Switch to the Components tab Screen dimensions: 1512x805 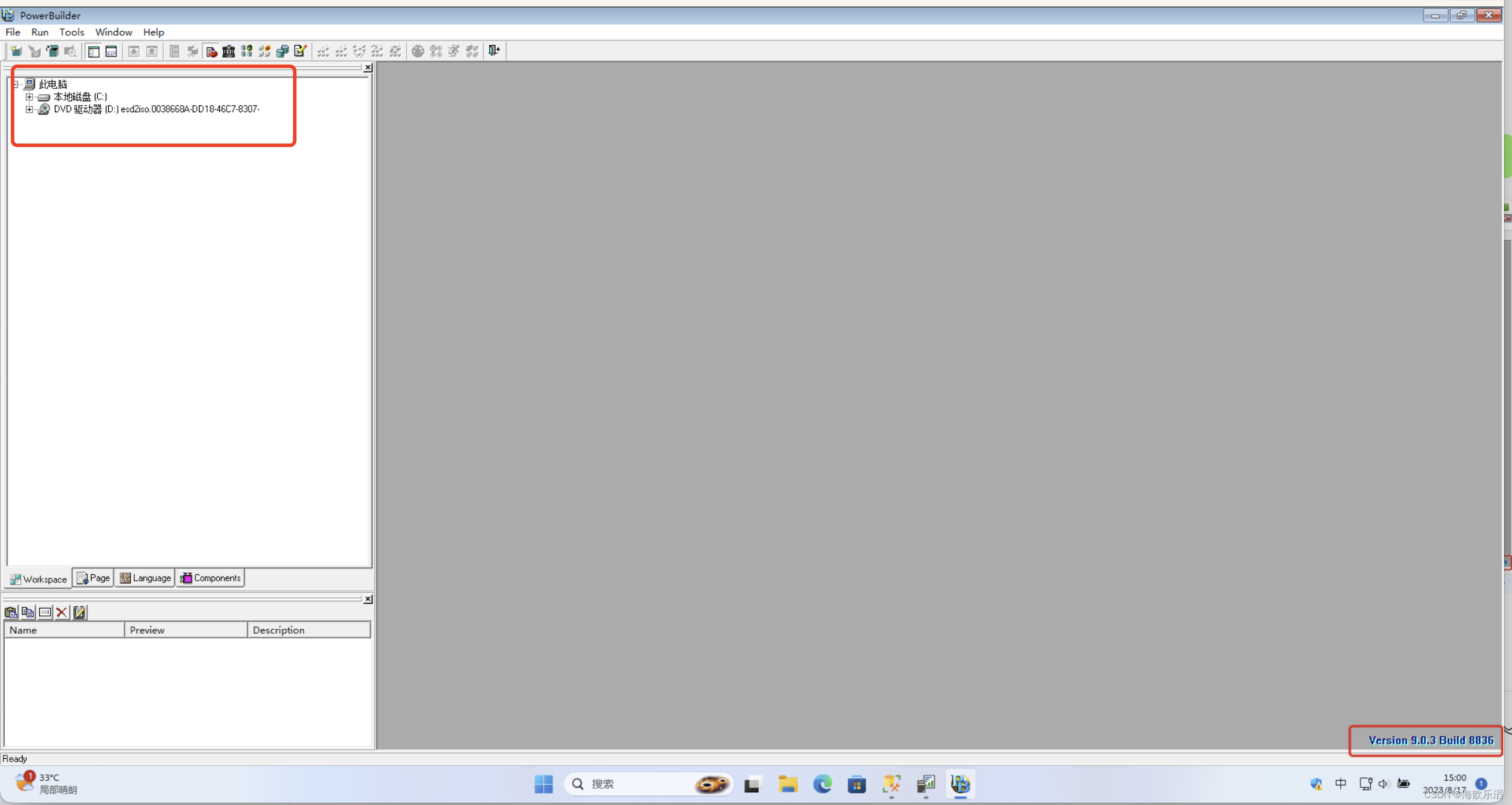click(210, 577)
